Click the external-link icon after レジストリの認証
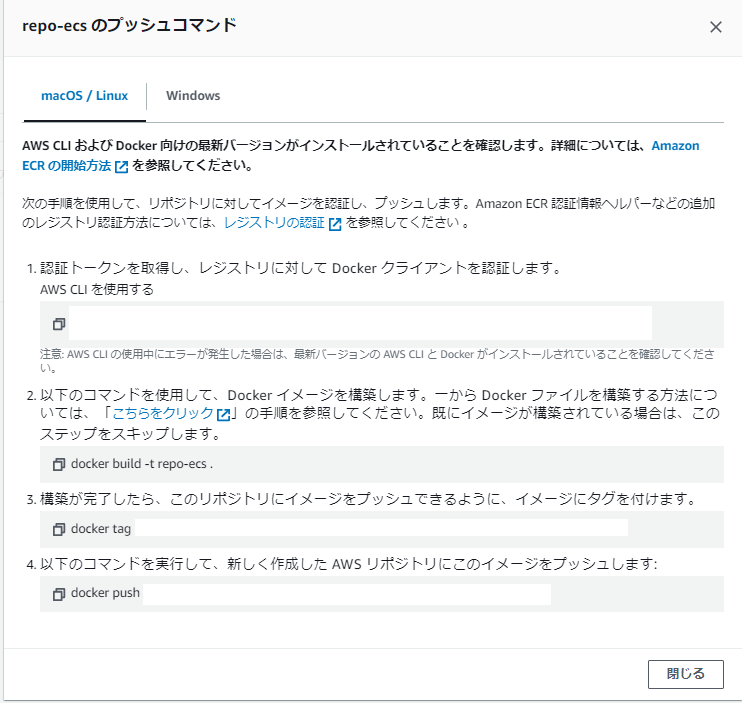 (x=335, y=224)
